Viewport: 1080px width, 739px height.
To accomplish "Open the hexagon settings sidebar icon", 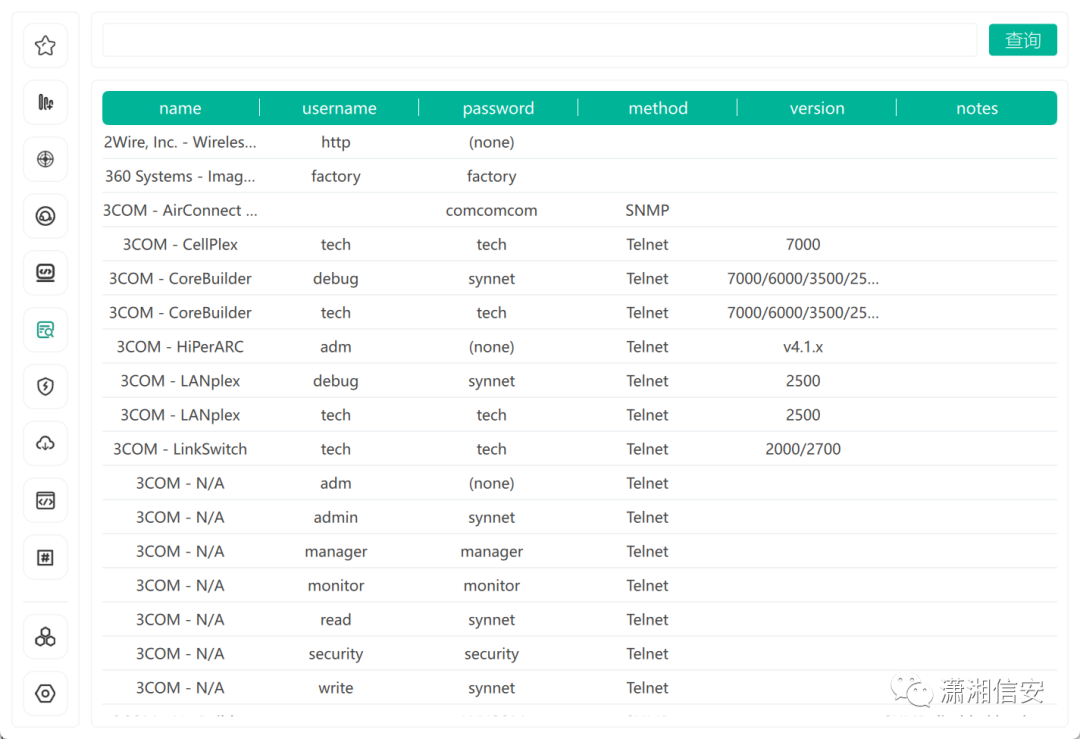I will coord(45,694).
